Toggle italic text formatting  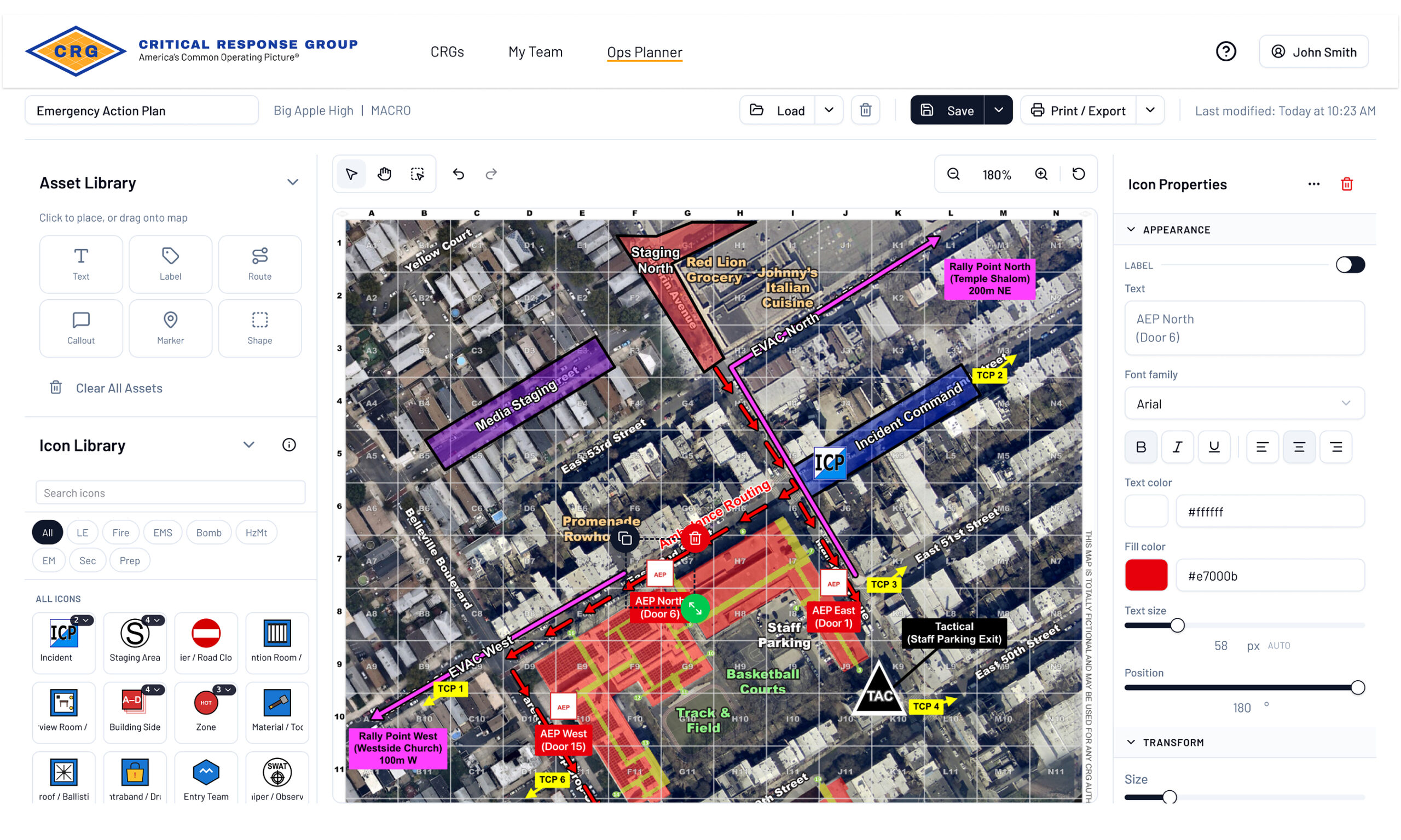click(1177, 447)
